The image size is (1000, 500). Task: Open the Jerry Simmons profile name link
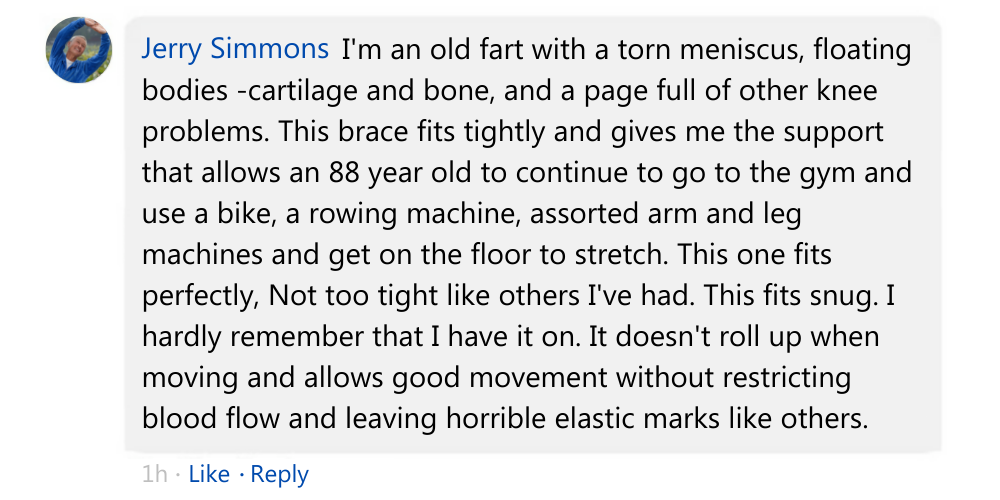(x=235, y=49)
